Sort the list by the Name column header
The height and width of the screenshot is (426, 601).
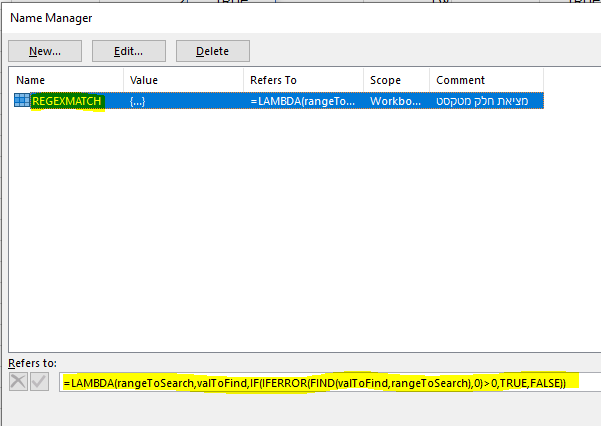pyautogui.click(x=66, y=80)
